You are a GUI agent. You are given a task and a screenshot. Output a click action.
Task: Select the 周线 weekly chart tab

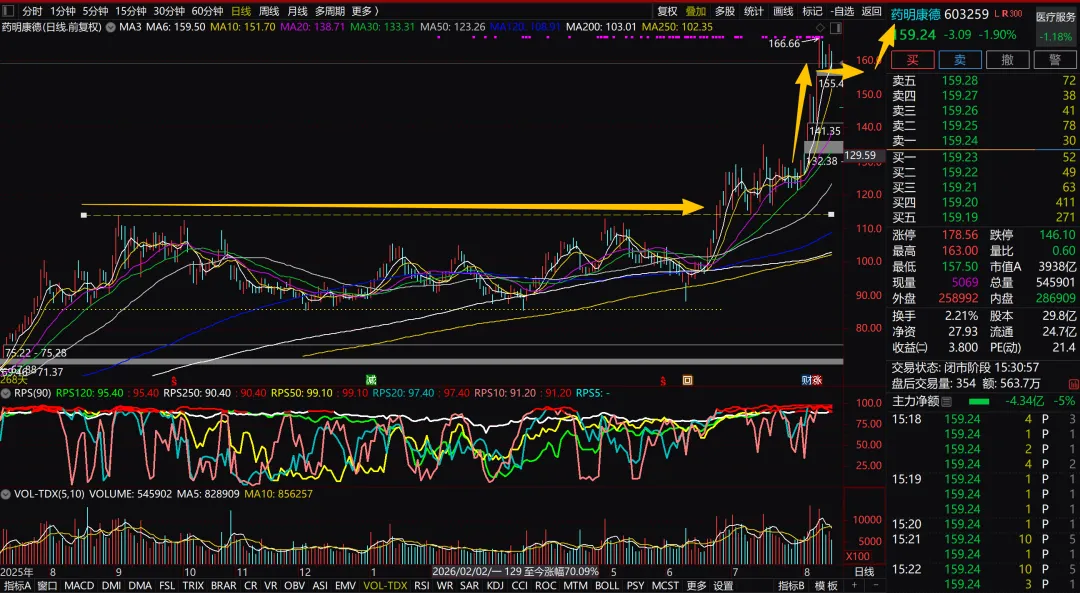pos(269,11)
